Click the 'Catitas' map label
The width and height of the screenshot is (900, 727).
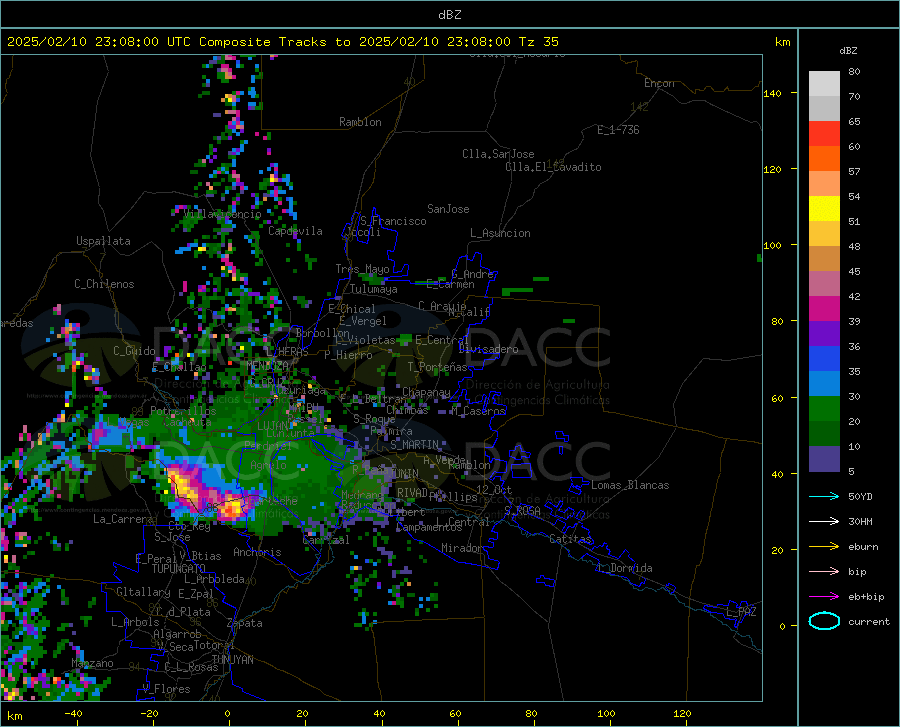[x=571, y=539]
